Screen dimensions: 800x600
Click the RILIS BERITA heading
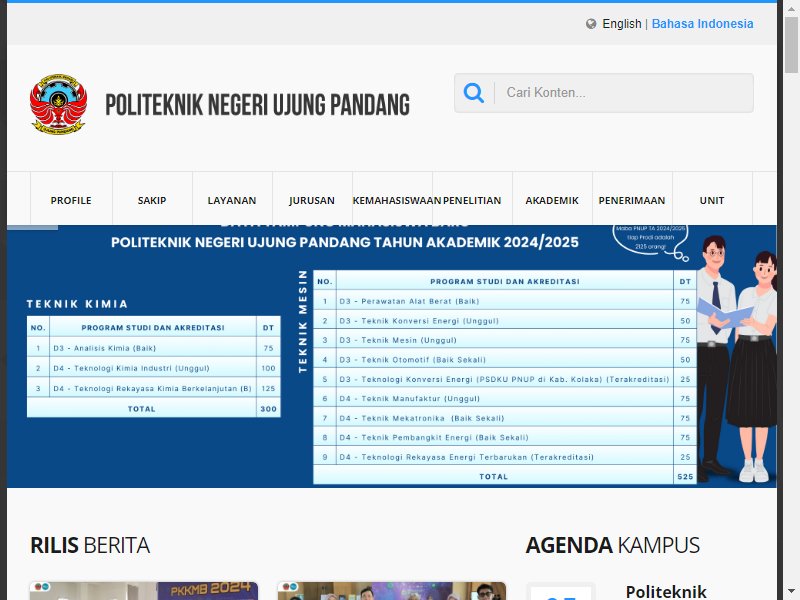point(90,545)
